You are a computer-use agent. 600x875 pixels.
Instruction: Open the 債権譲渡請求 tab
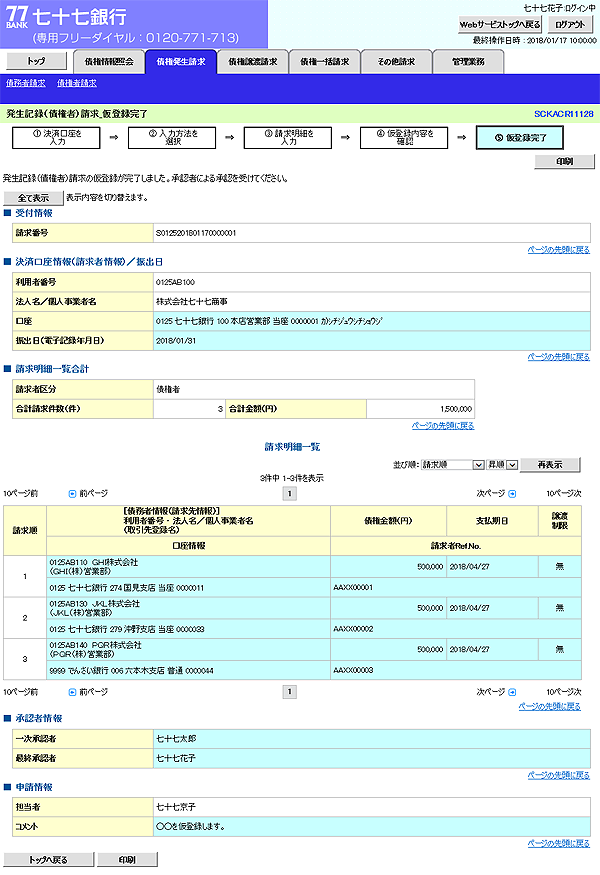tap(253, 61)
